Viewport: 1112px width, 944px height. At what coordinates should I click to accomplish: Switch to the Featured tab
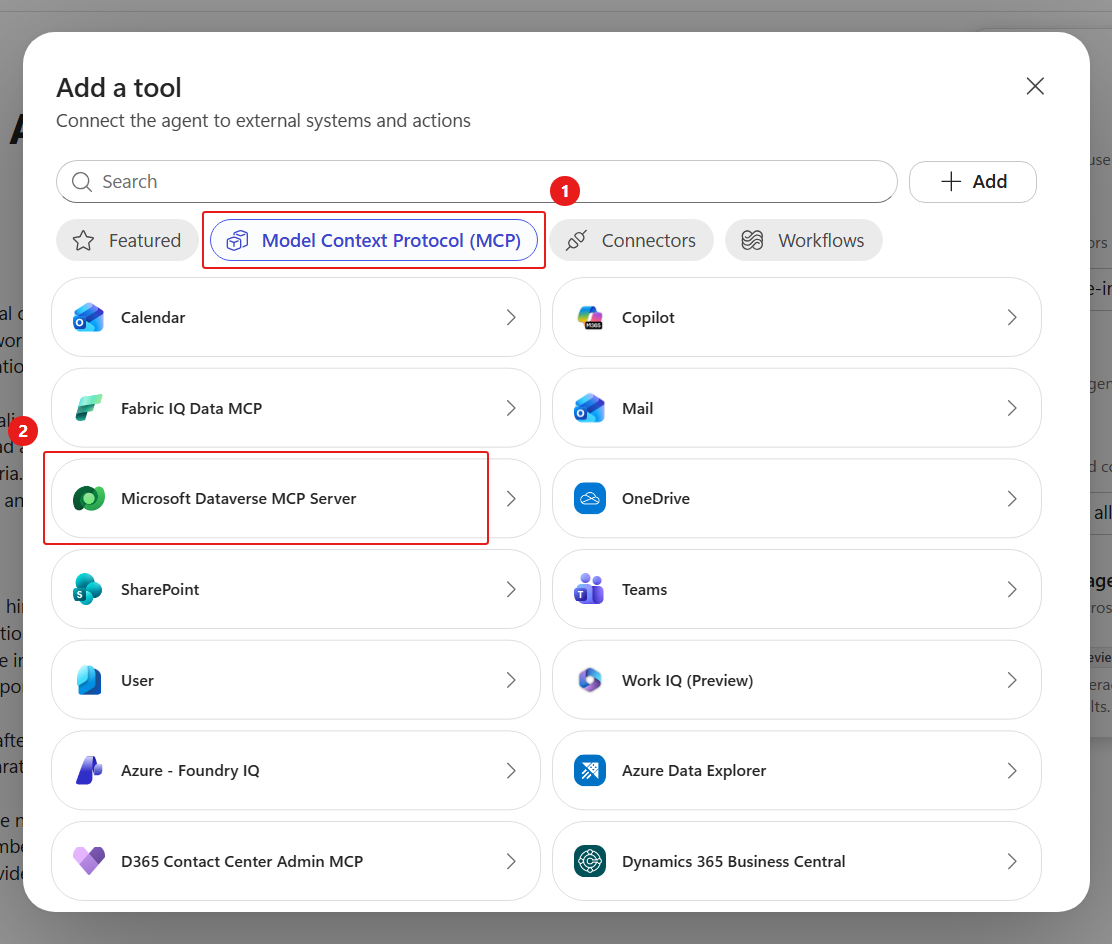pyautogui.click(x=127, y=240)
